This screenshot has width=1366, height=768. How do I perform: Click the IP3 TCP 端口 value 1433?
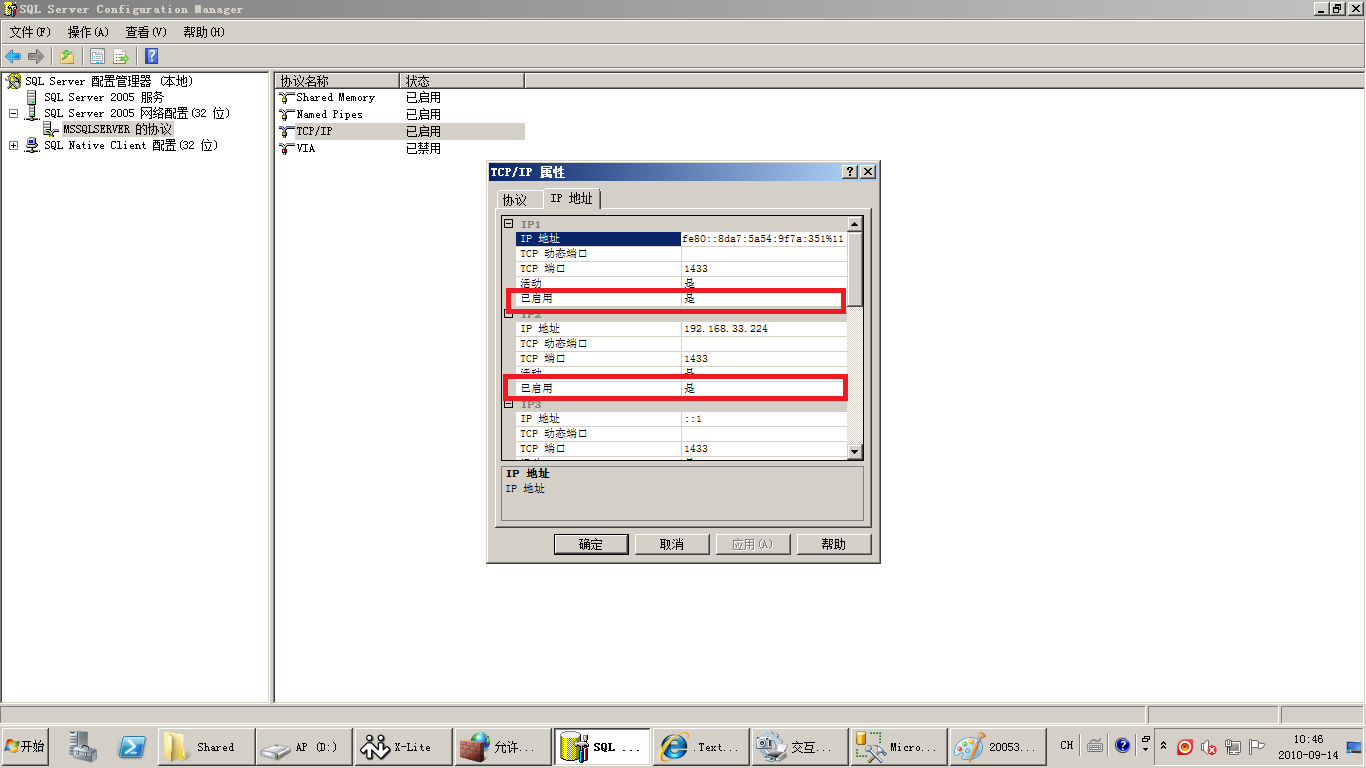[764, 449]
